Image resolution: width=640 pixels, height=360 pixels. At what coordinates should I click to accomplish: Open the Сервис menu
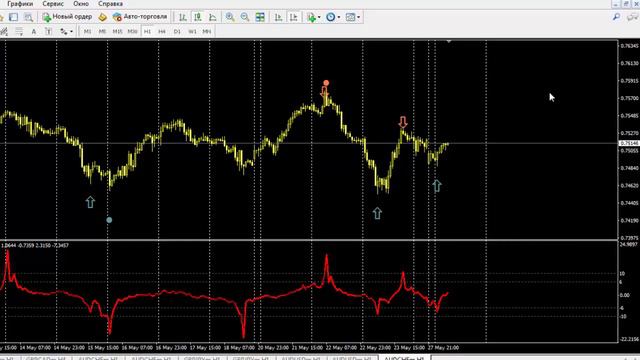tap(53, 4)
